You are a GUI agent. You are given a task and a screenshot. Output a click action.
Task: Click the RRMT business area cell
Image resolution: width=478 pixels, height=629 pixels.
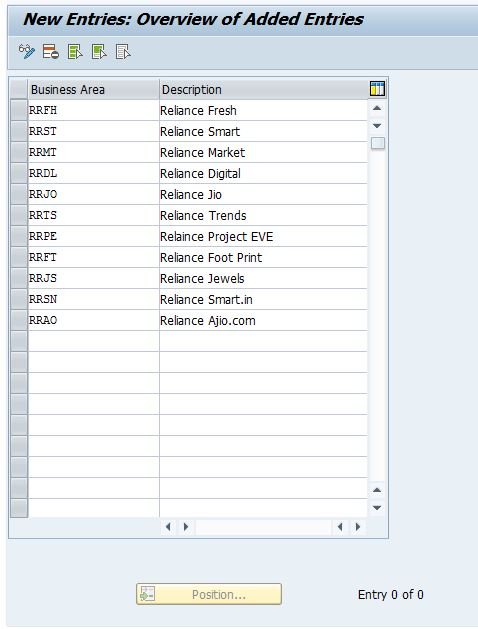point(93,152)
